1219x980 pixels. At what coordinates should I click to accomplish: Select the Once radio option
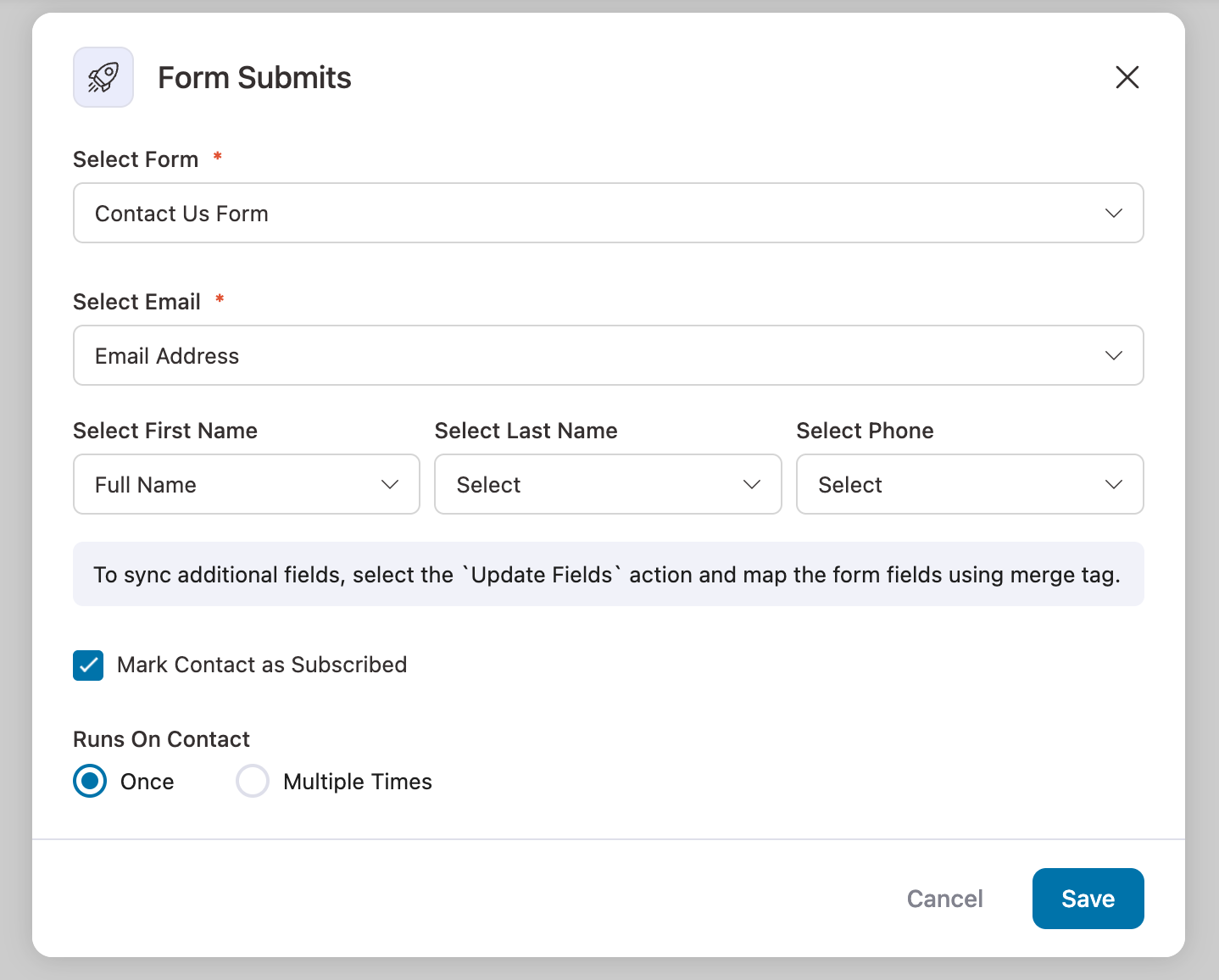point(90,781)
